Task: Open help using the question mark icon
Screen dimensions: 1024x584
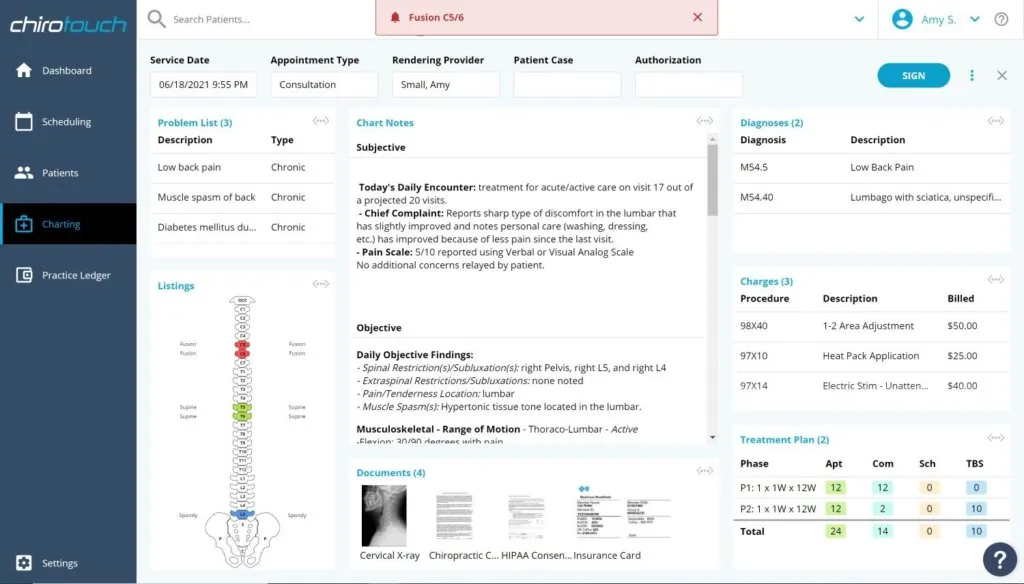Action: (x=1001, y=18)
